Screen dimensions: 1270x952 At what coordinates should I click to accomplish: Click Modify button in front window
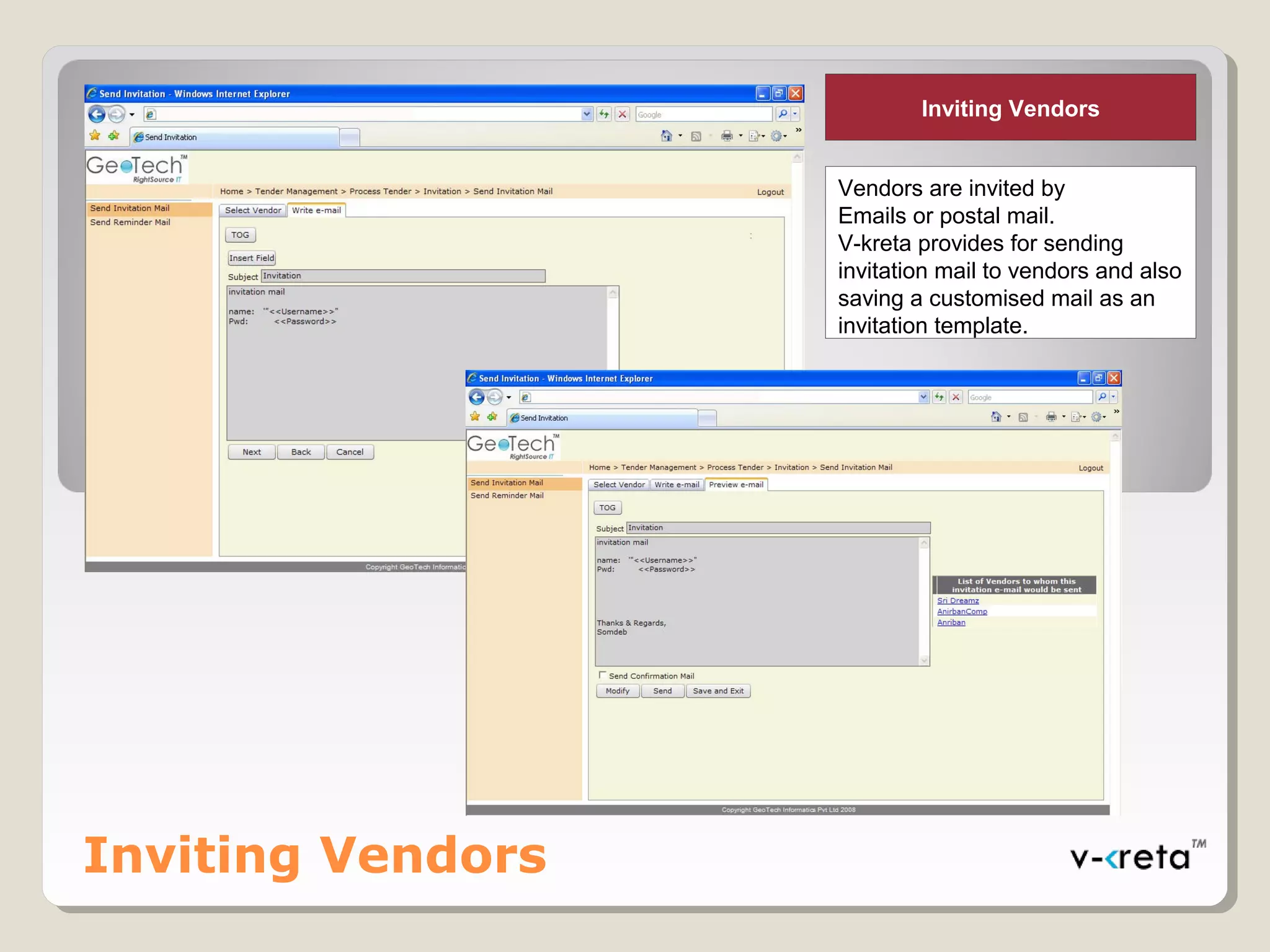coord(618,691)
